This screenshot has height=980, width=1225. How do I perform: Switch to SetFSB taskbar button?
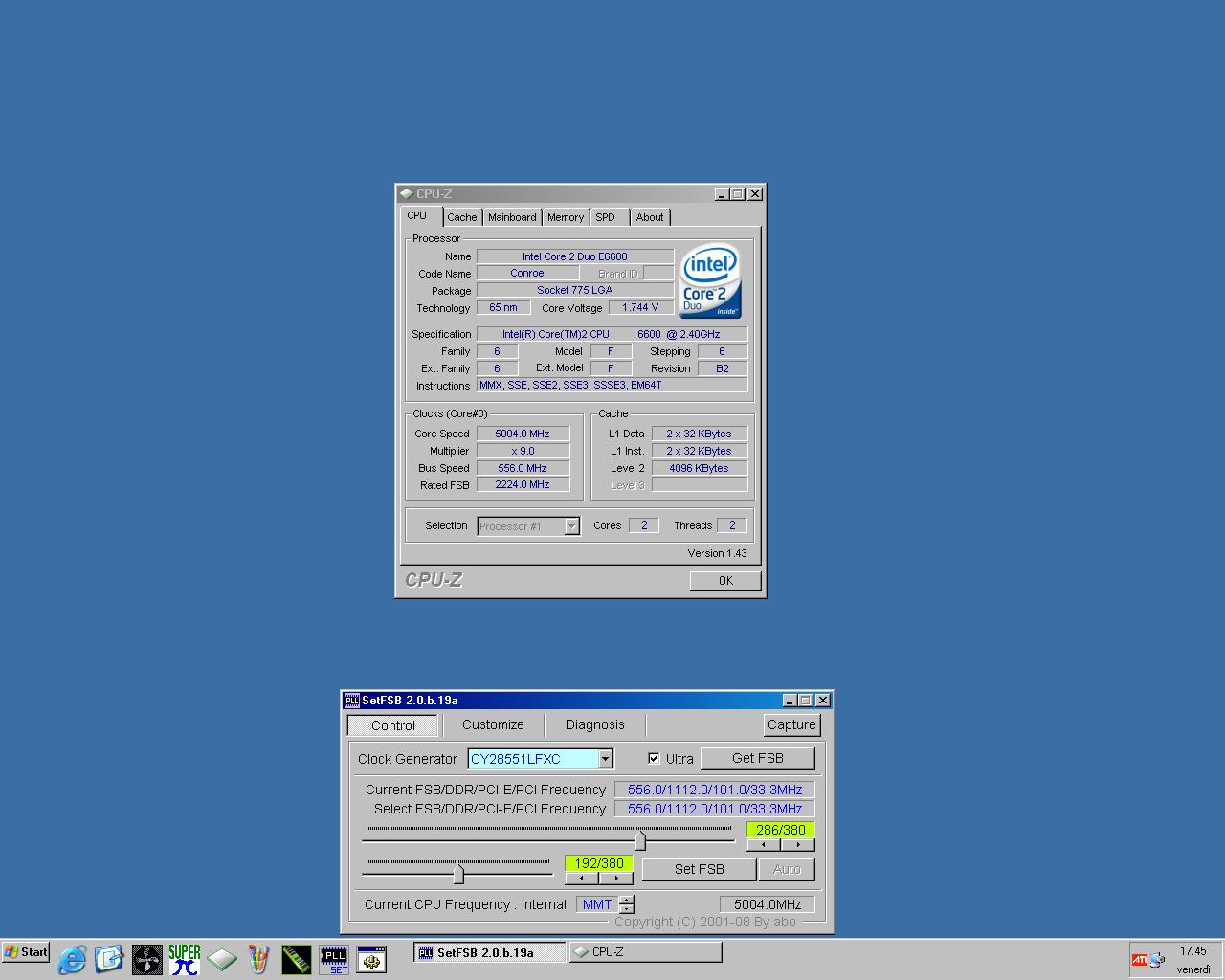click(x=489, y=952)
